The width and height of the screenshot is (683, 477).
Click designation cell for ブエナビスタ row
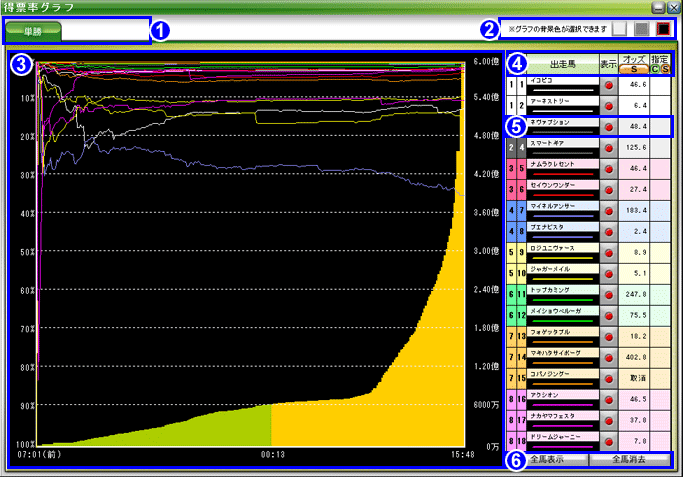click(x=660, y=232)
